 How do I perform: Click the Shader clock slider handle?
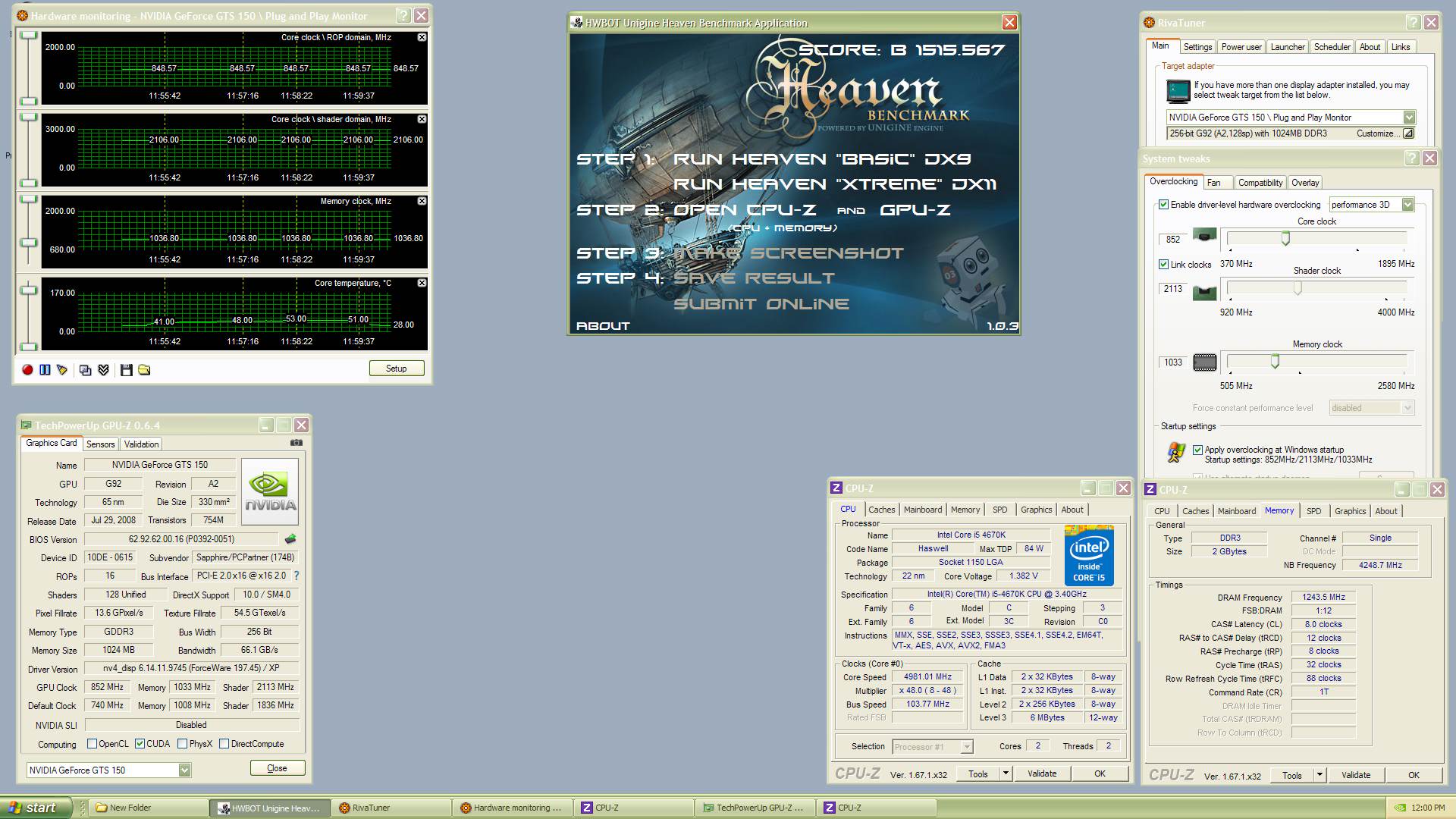tap(1298, 288)
